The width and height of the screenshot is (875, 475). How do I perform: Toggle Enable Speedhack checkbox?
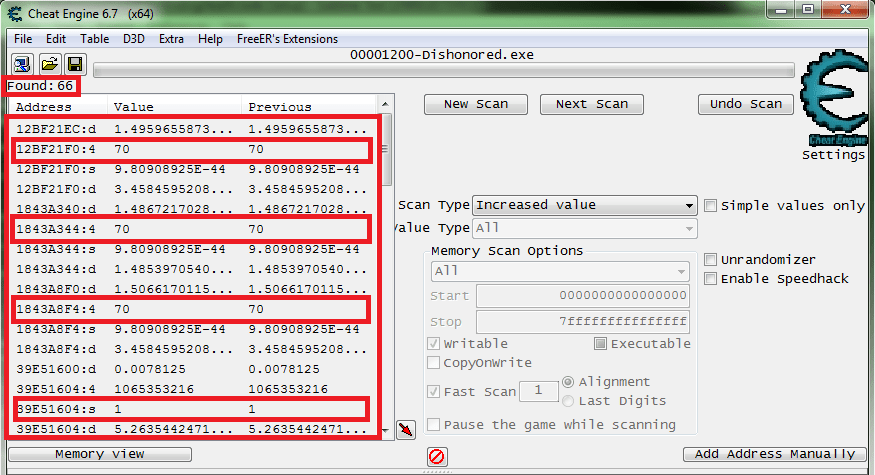tap(710, 279)
